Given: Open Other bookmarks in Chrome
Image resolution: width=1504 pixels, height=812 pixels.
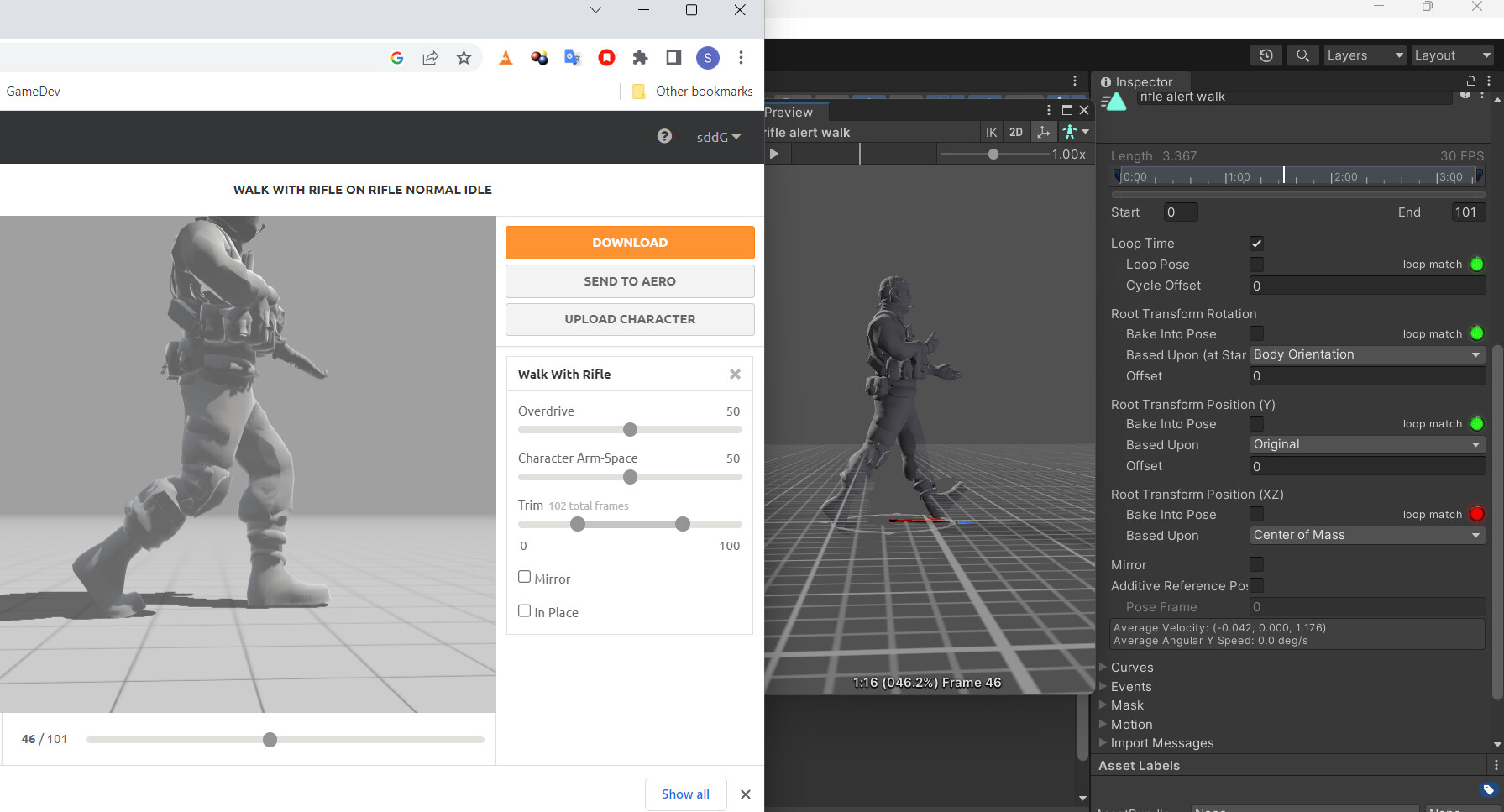Looking at the screenshot, I should [690, 91].
